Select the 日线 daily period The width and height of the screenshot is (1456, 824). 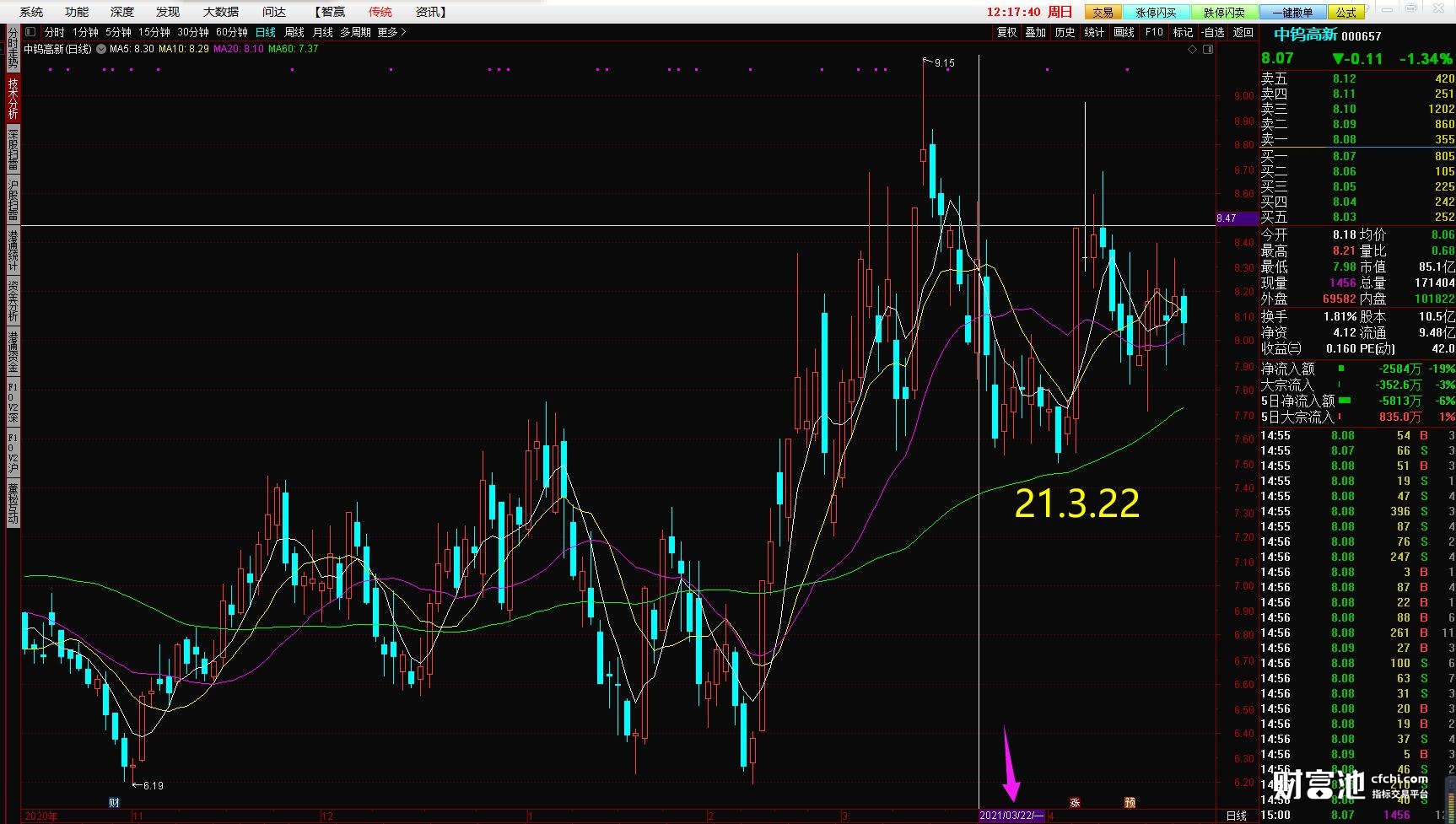tap(266, 32)
